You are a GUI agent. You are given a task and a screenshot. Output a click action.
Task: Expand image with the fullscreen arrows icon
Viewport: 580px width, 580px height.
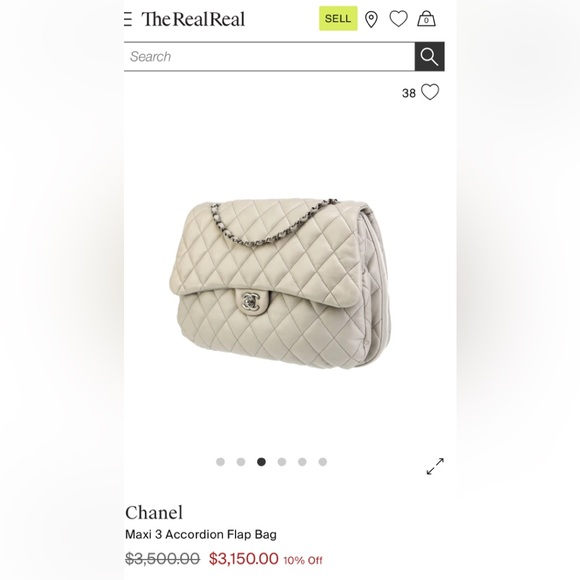[x=435, y=466]
